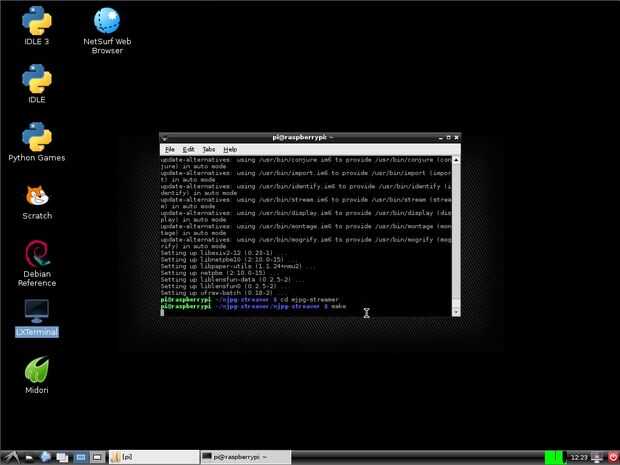Click the clock showing 12:23
This screenshot has height=465, width=620.
tap(579, 457)
